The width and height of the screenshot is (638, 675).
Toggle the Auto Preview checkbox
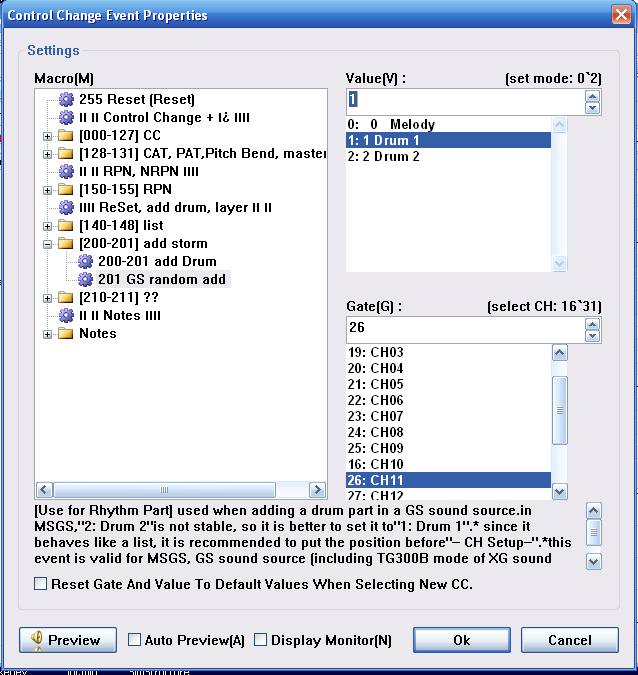pos(135,640)
